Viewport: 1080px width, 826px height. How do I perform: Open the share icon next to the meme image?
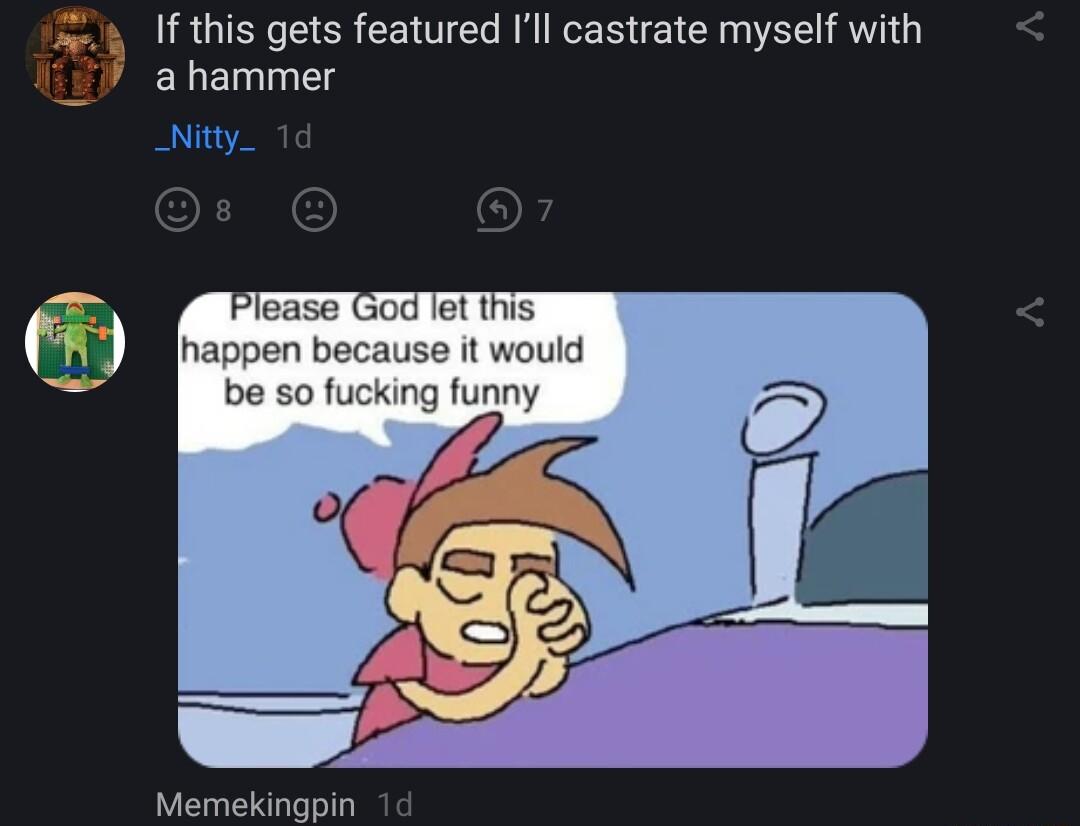pyautogui.click(x=1031, y=312)
